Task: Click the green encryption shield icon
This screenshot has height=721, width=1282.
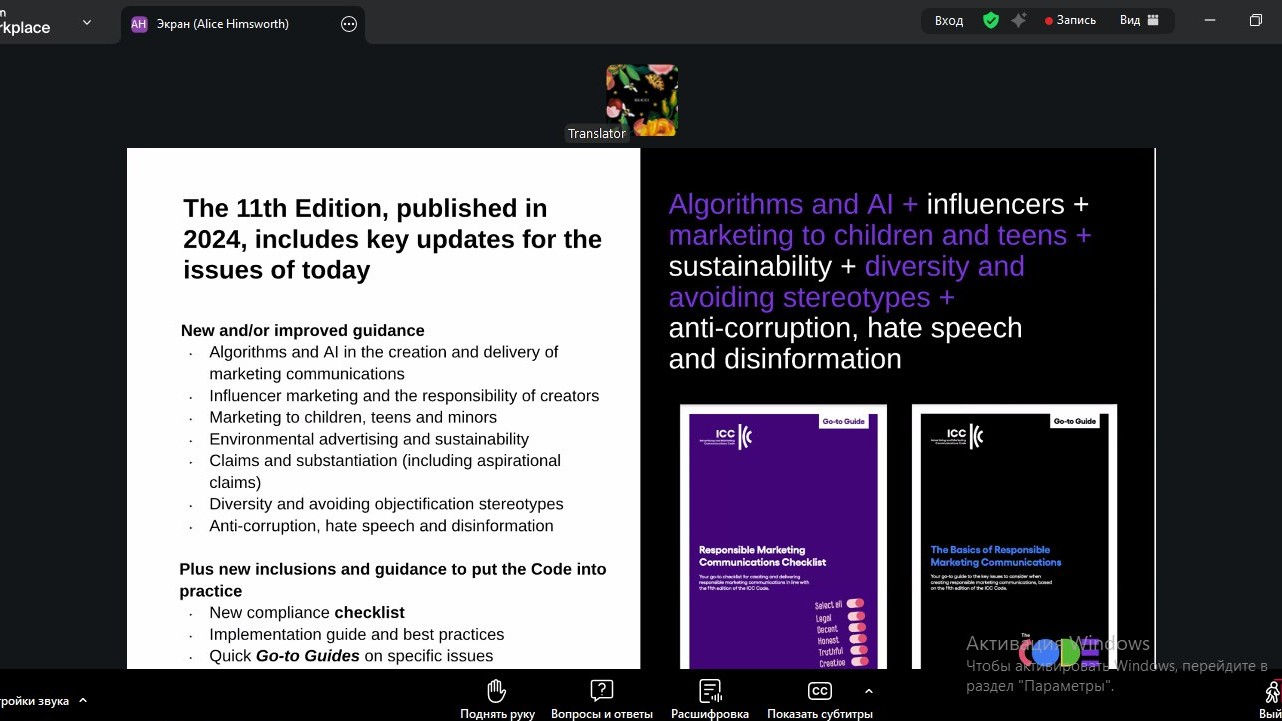Action: (x=990, y=21)
